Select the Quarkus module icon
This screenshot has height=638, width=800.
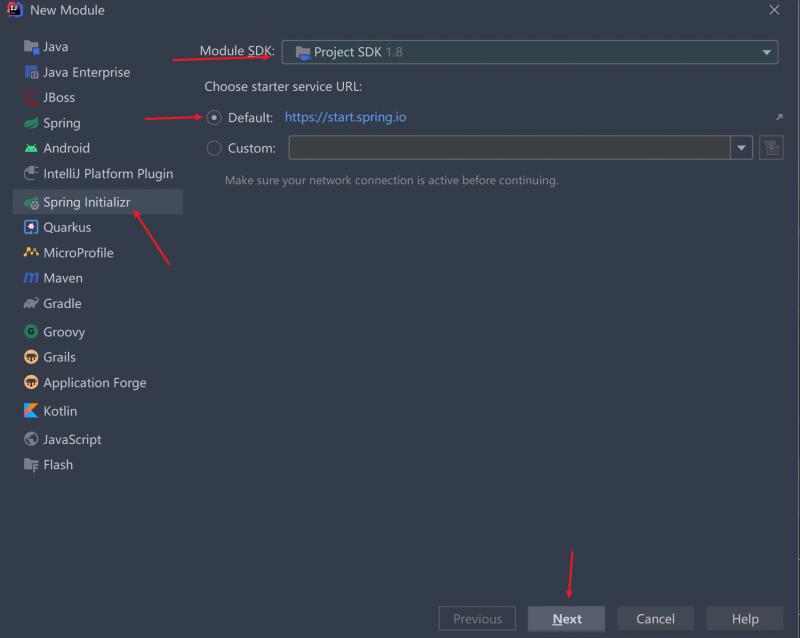(31, 227)
